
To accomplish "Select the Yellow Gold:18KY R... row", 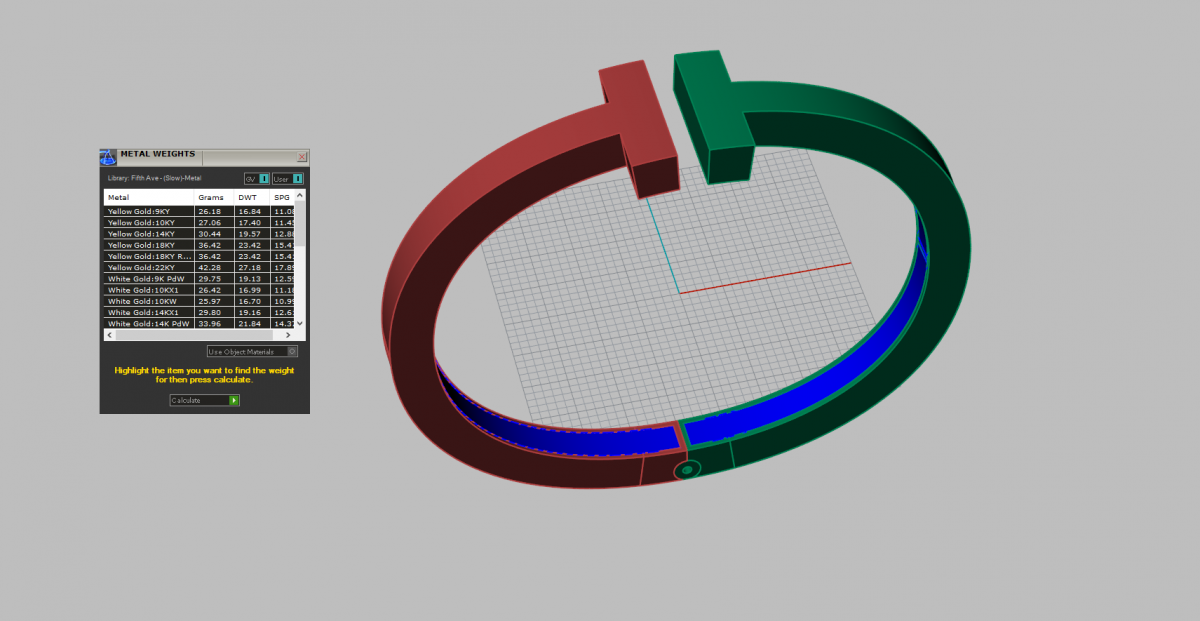I will pos(199,256).
